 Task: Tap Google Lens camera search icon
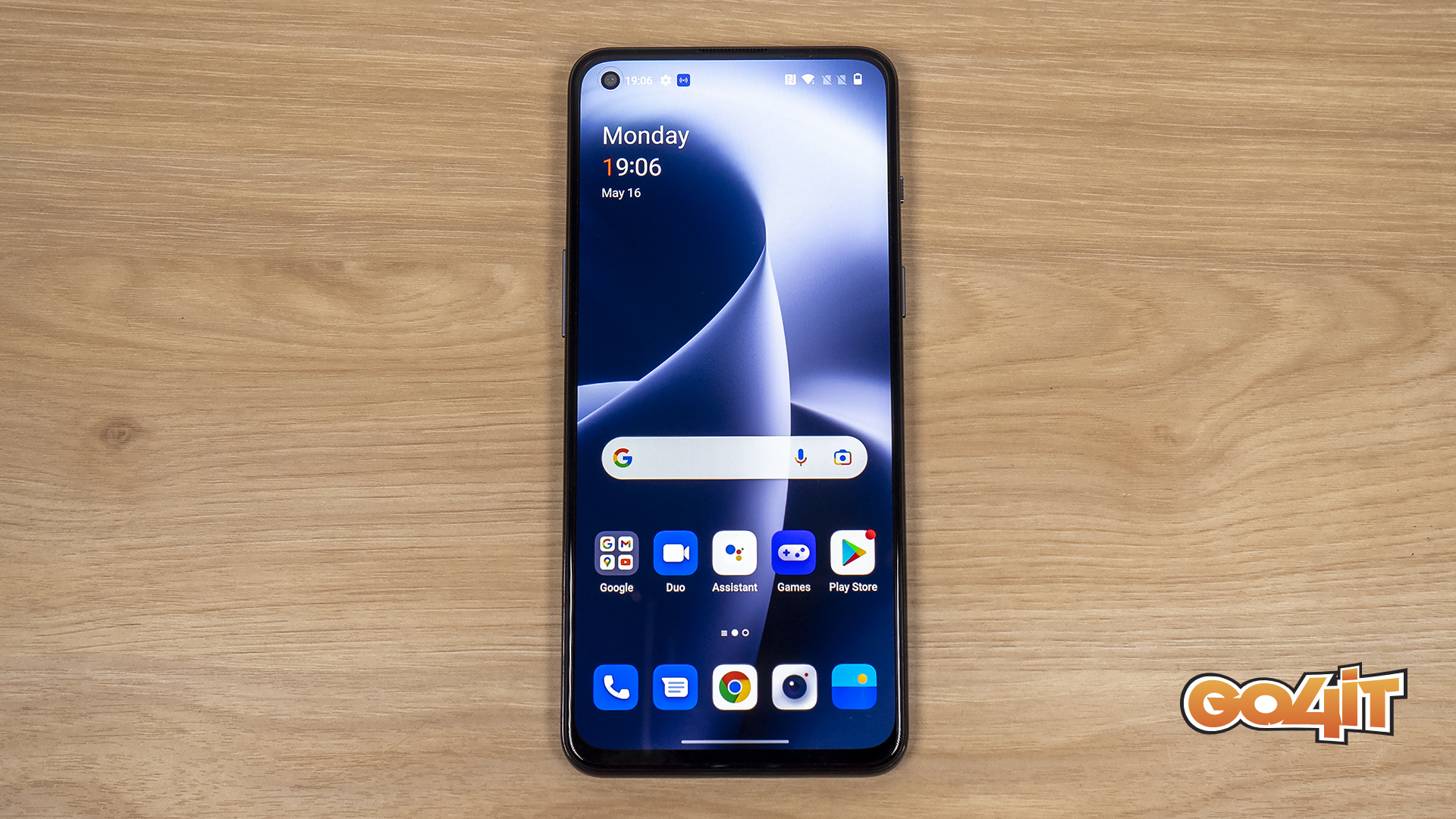tap(842, 457)
